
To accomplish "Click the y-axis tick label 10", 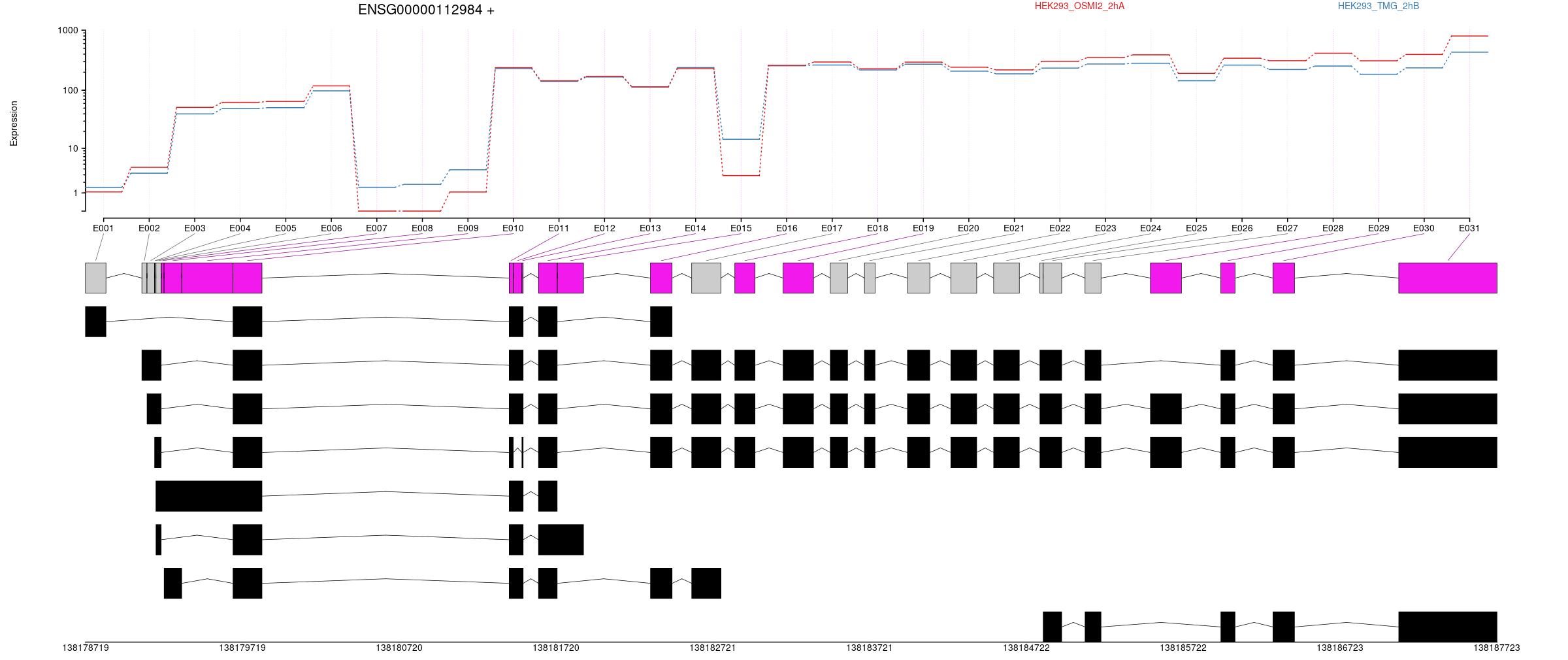I will coord(73,149).
